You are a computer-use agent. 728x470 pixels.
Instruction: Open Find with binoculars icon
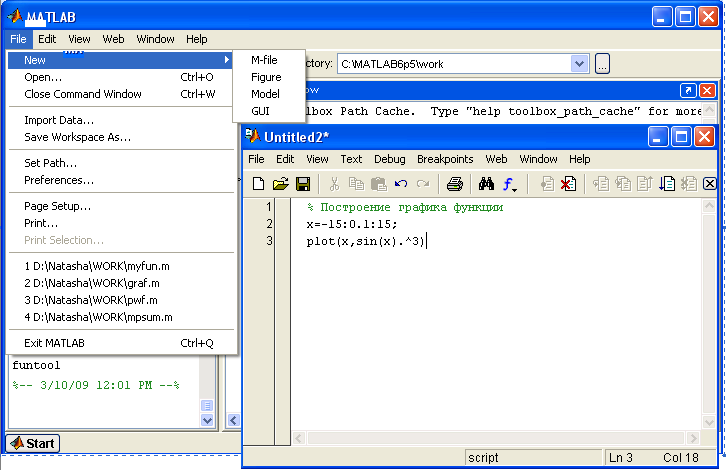pos(486,184)
